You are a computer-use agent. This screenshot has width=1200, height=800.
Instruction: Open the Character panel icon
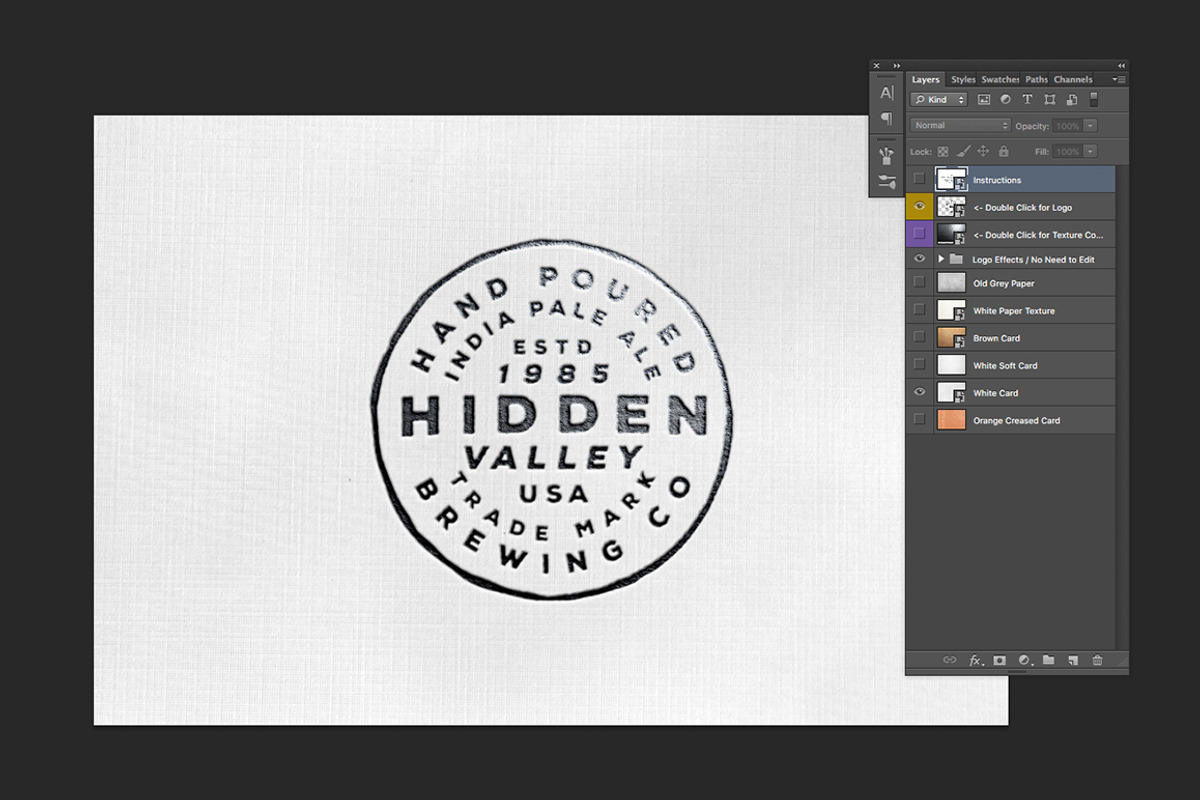(x=886, y=93)
